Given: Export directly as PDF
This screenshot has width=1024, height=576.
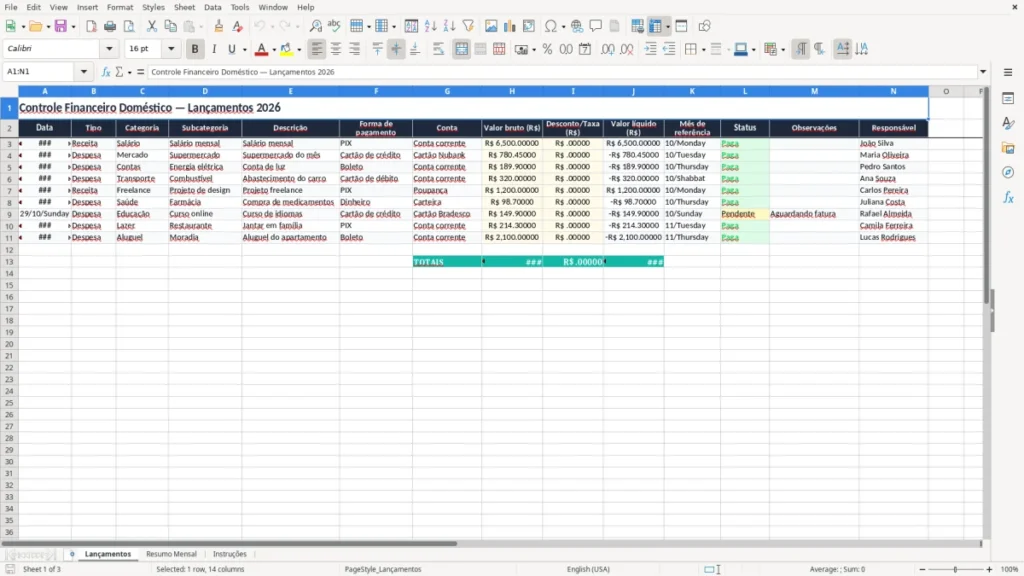Looking at the screenshot, I should coord(91,26).
